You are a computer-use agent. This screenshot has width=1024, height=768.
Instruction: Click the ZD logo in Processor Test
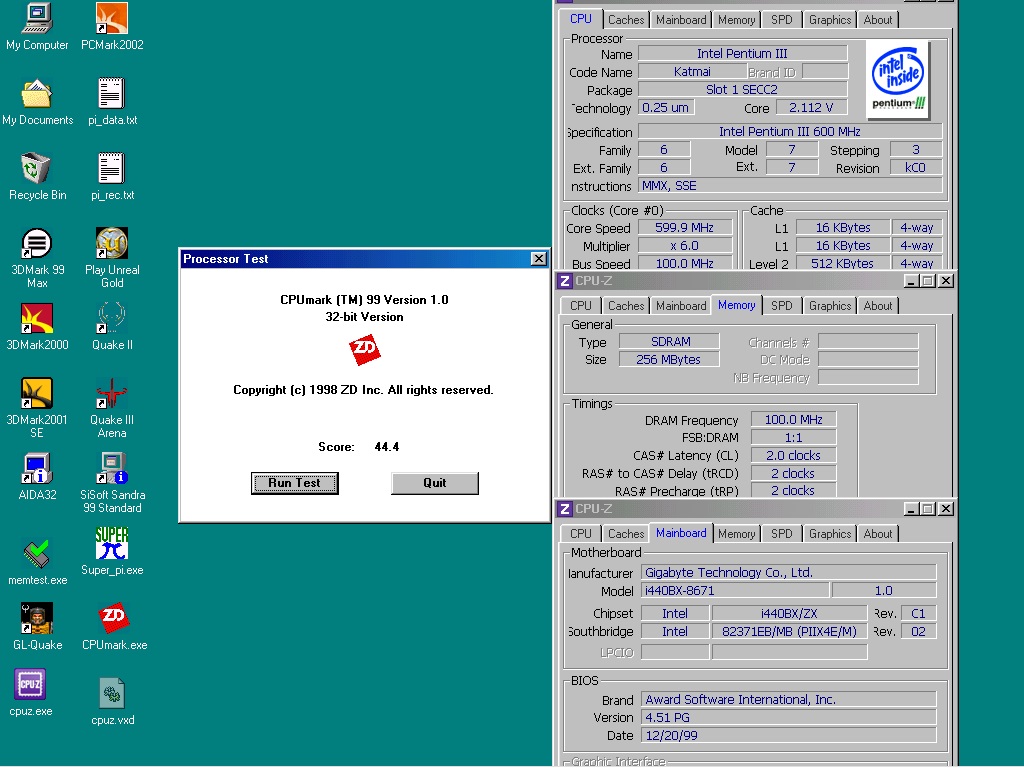[x=364, y=350]
